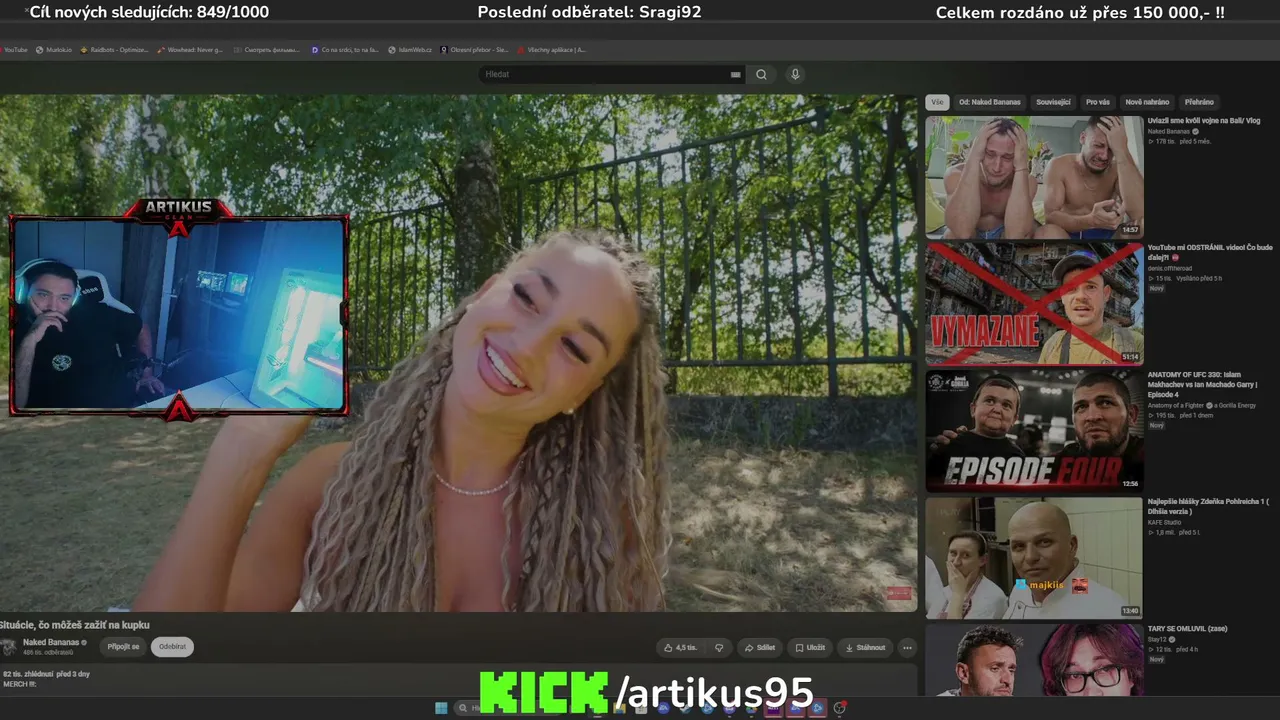Expand the video description with MERCH text
The width and height of the screenshot is (1280, 720).
coord(458,679)
